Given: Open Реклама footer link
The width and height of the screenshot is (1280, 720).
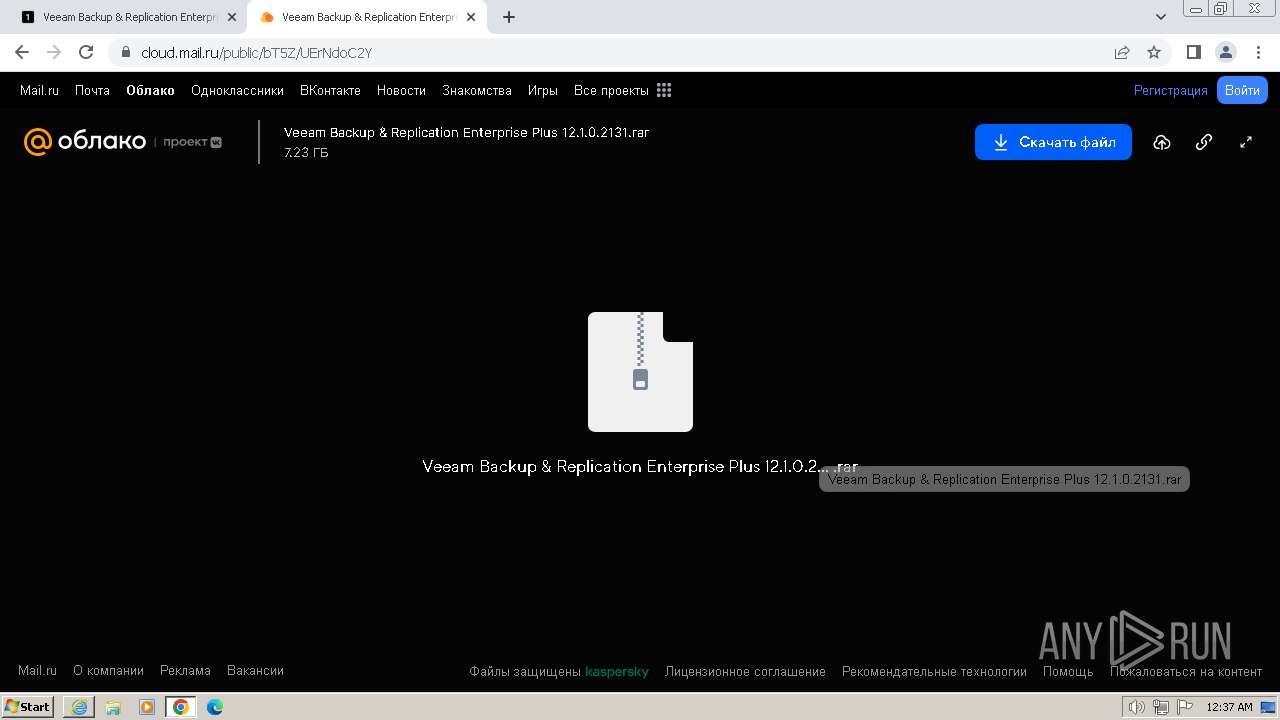Looking at the screenshot, I should tap(185, 671).
